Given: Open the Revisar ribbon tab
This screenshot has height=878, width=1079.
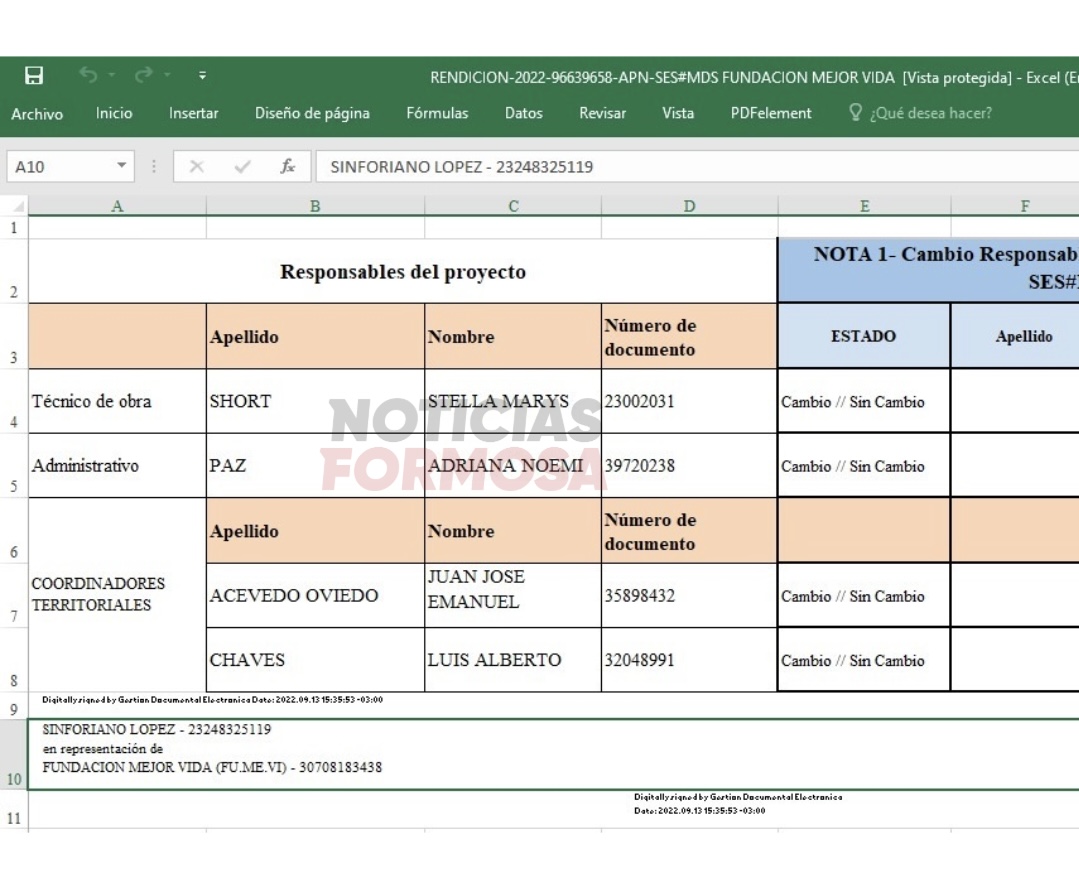Looking at the screenshot, I should (602, 113).
